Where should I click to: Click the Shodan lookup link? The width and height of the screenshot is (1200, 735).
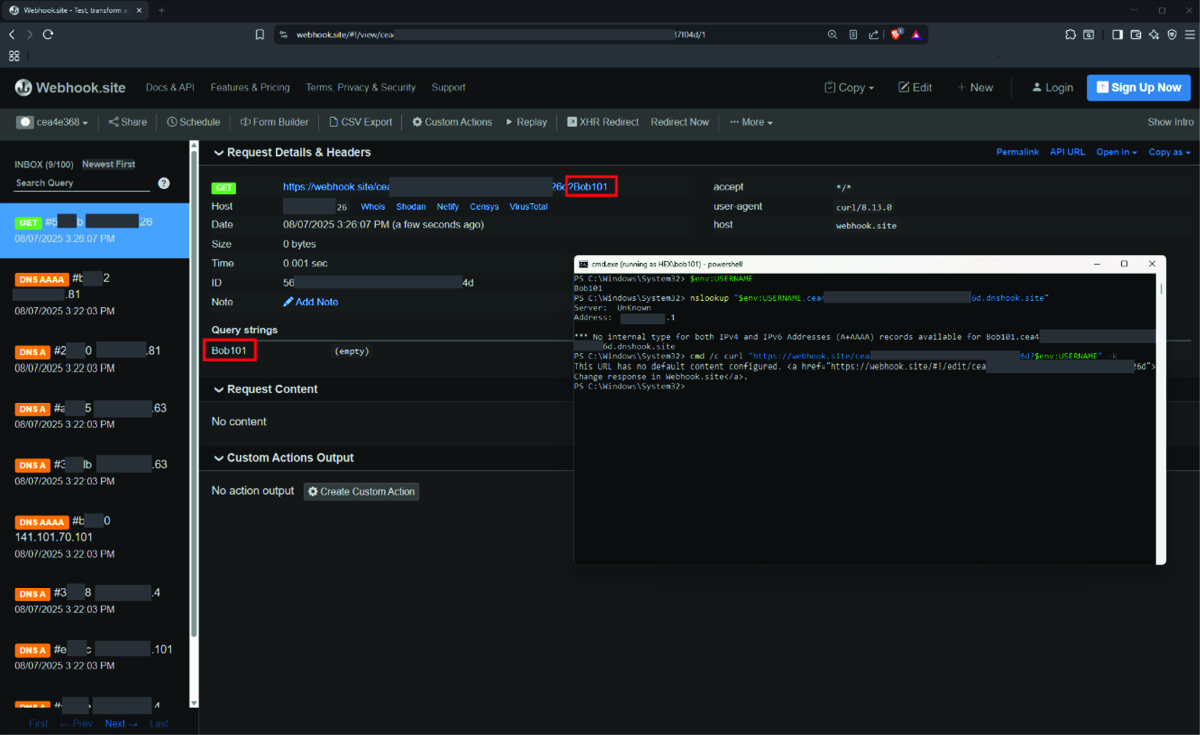click(411, 206)
